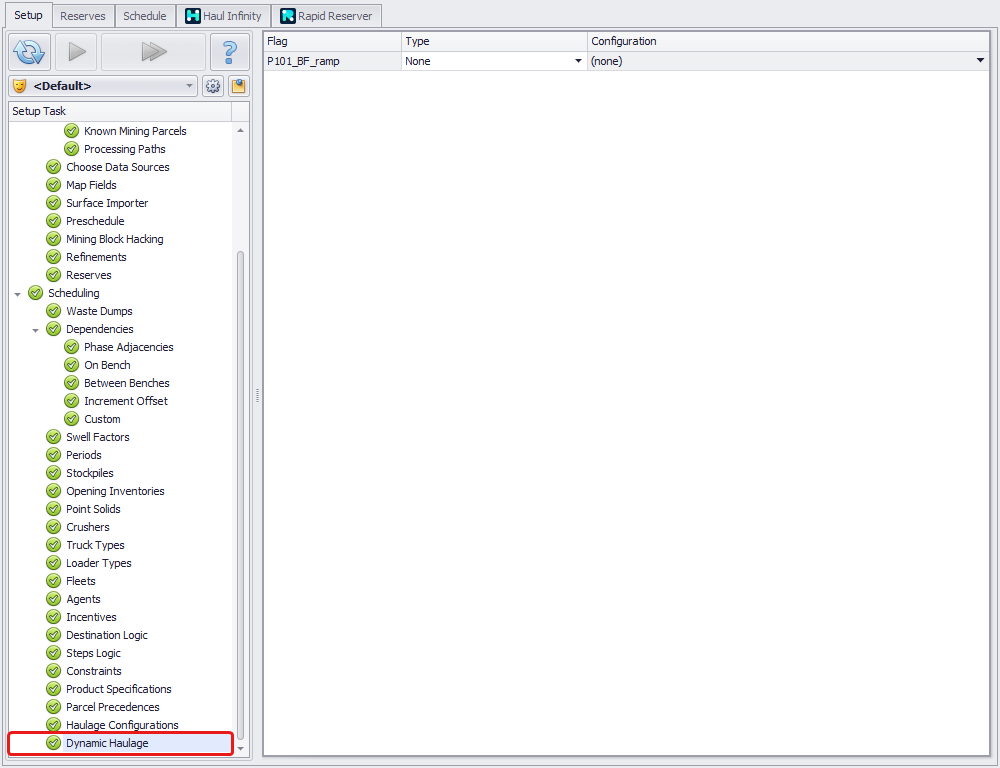Run single step play button
The image size is (1000, 768).
pyautogui.click(x=77, y=52)
